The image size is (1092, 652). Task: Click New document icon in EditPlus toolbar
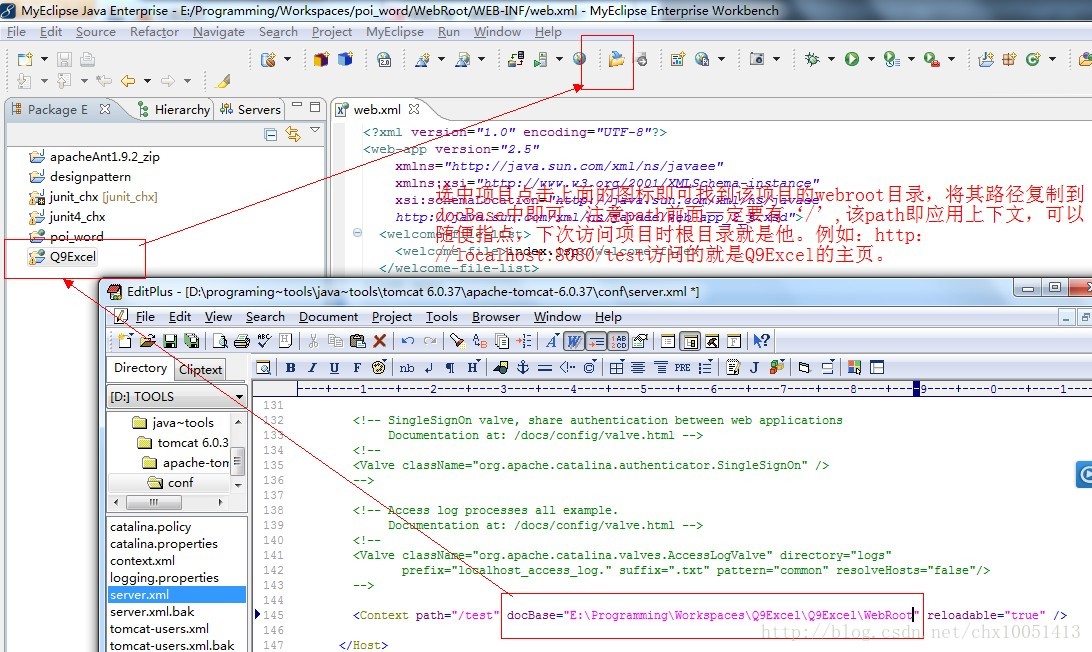point(125,341)
